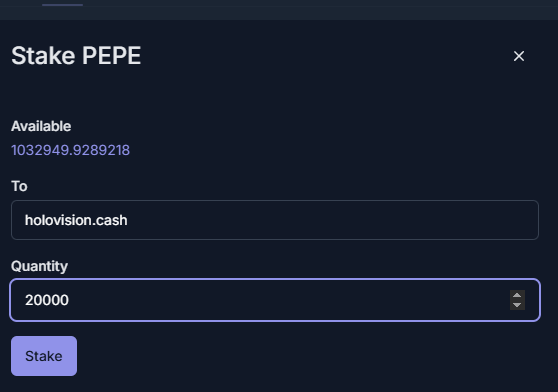Click the Available label
The height and width of the screenshot is (392, 558).
click(41, 126)
